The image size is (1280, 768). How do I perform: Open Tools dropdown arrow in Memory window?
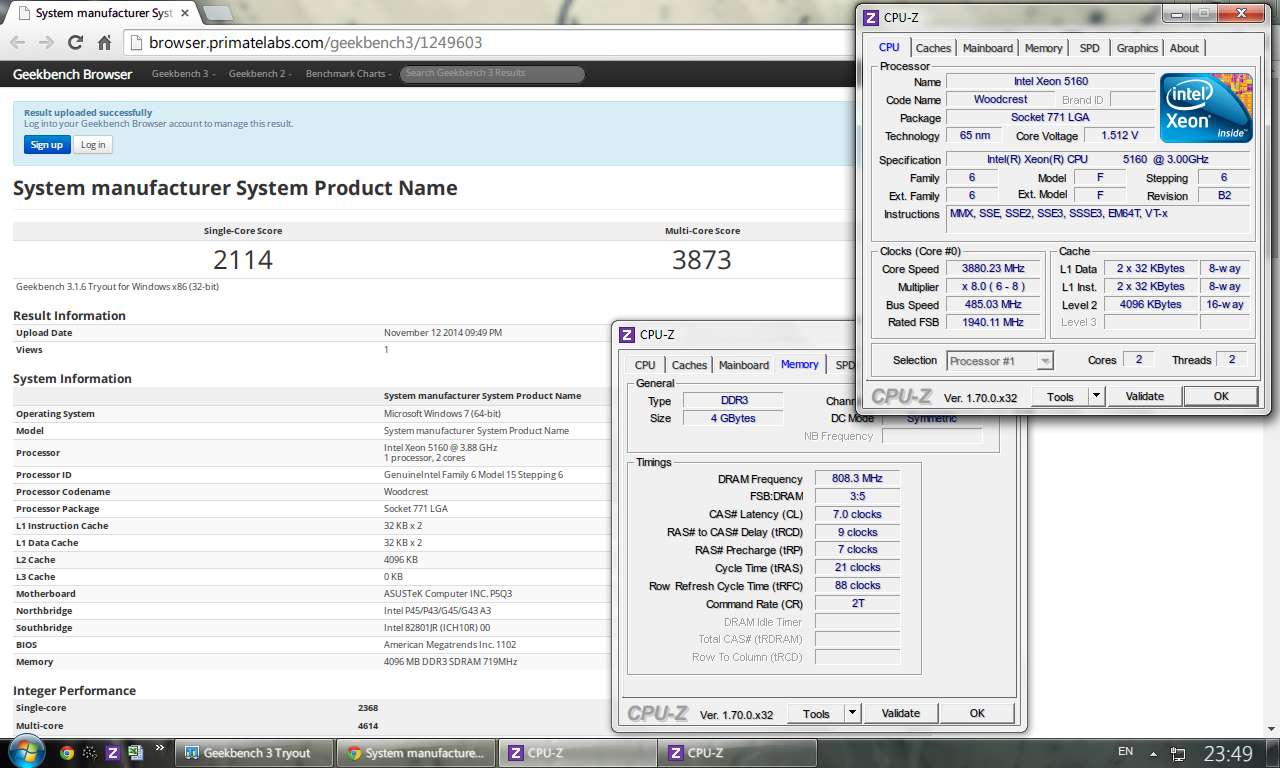click(853, 713)
